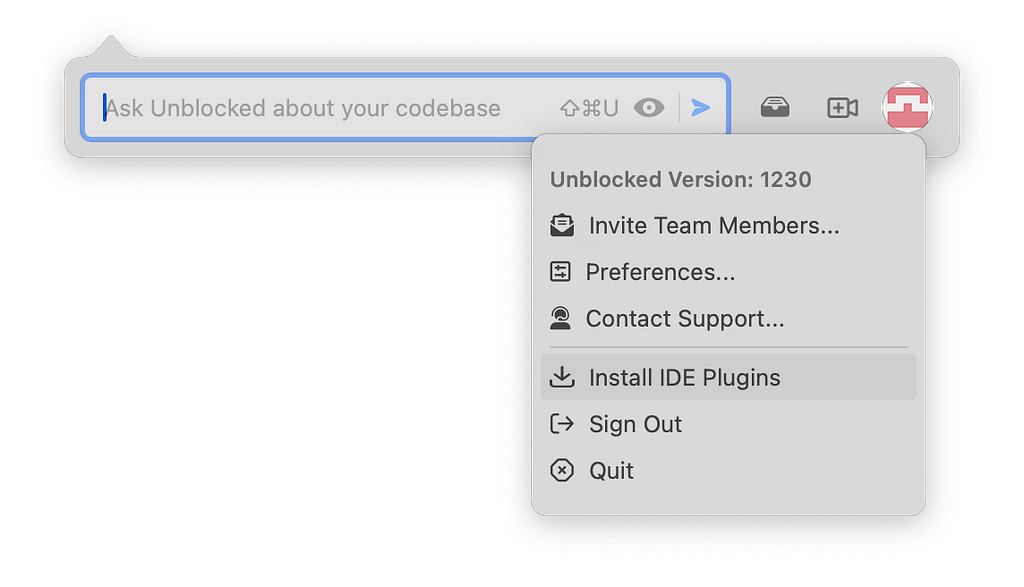
Task: Click the shift-command-U shortcut hint
Action: [589, 108]
